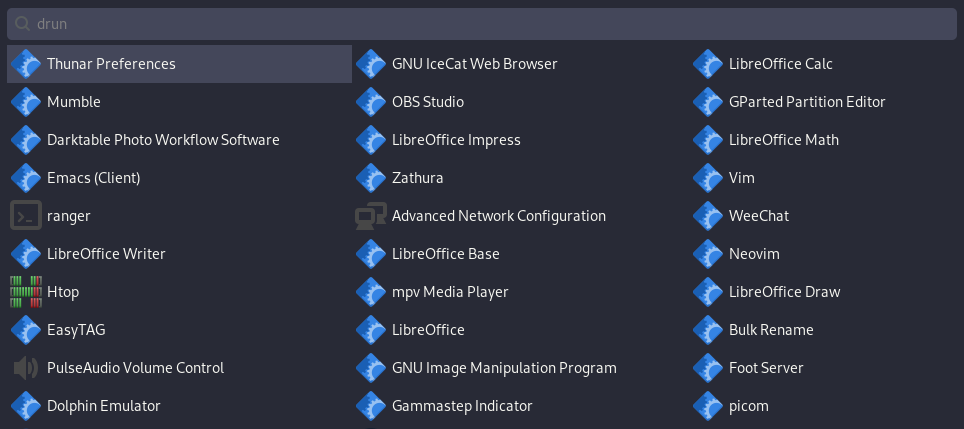Image resolution: width=964 pixels, height=429 pixels.
Task: Click the Htop meter icon
Action: click(x=26, y=292)
